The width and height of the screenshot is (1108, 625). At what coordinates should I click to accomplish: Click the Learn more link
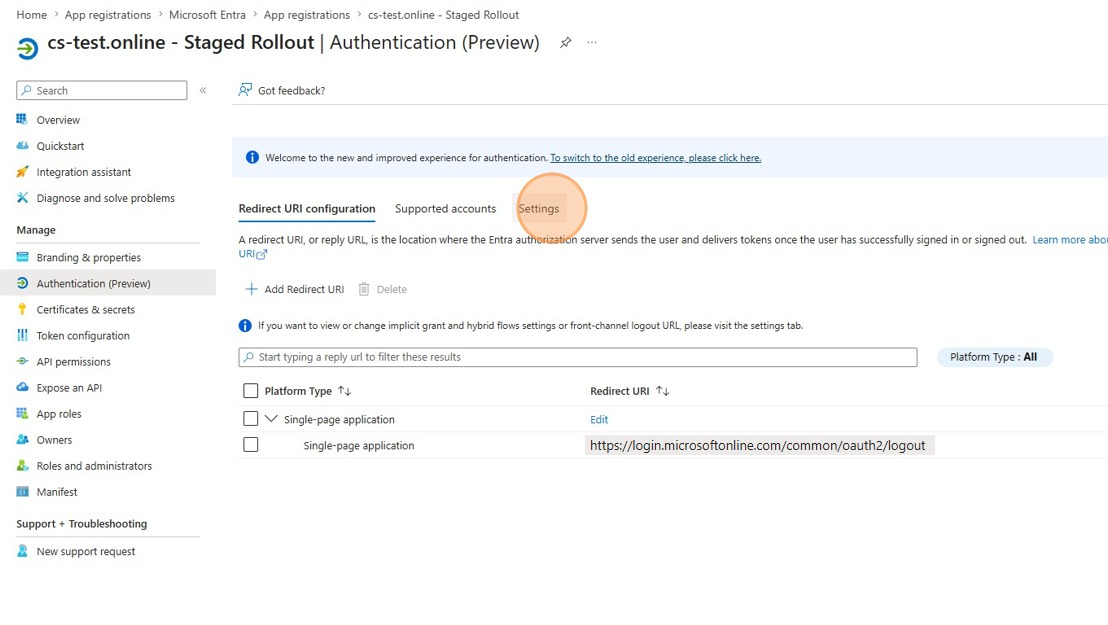[x=1070, y=240]
